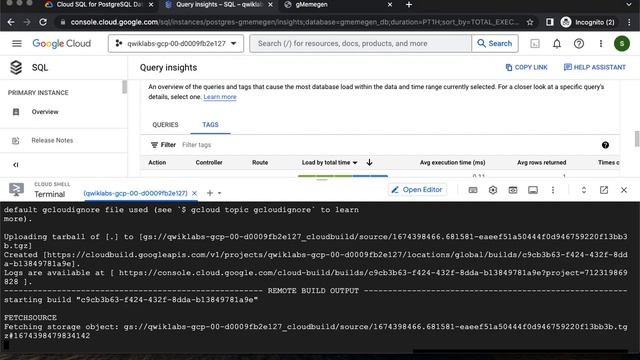The height and width of the screenshot is (360, 640).
Task: Toggle Cloud Shell panel height arrows
Action: point(584,190)
